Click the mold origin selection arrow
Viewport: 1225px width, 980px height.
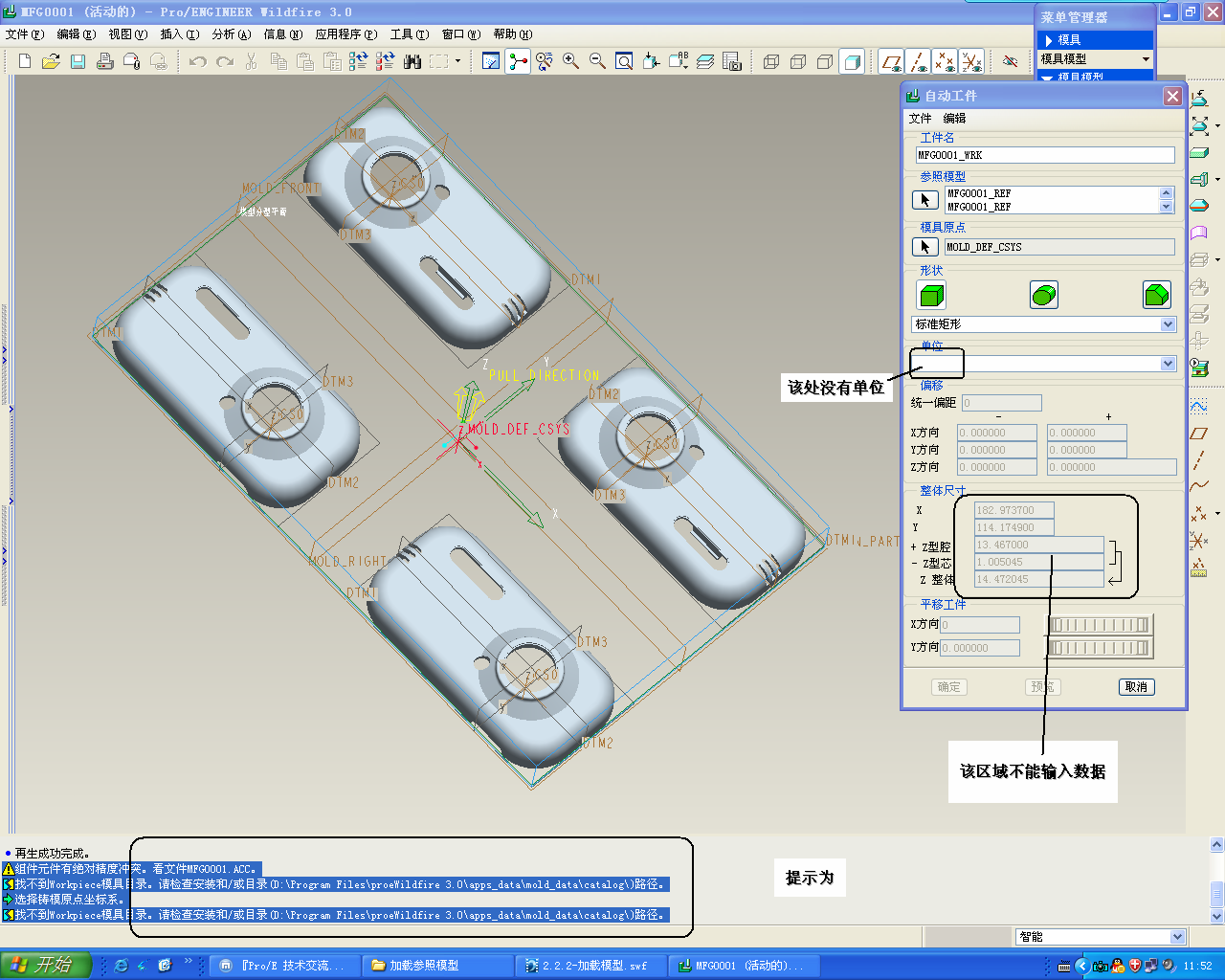924,247
